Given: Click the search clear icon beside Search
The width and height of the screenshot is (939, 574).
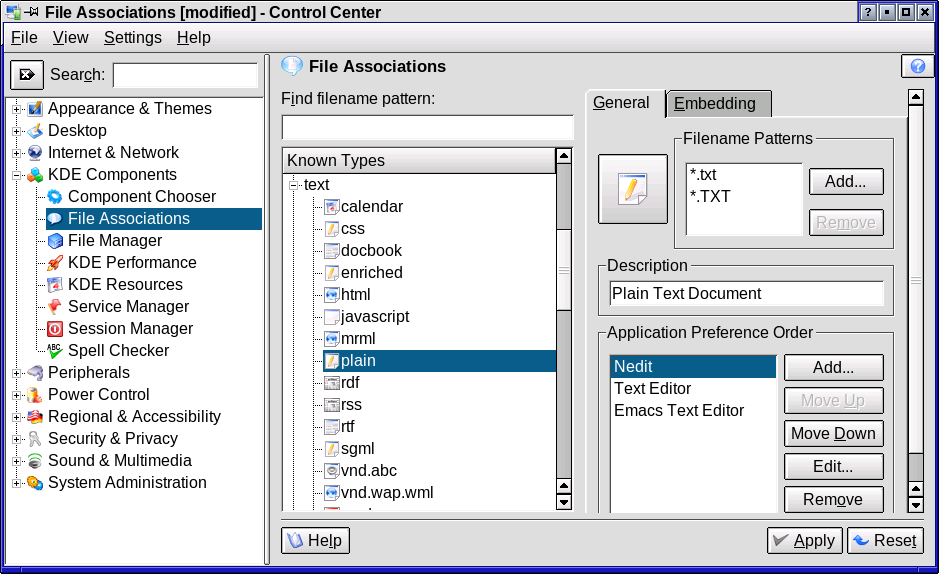Looking at the screenshot, I should (x=27, y=75).
